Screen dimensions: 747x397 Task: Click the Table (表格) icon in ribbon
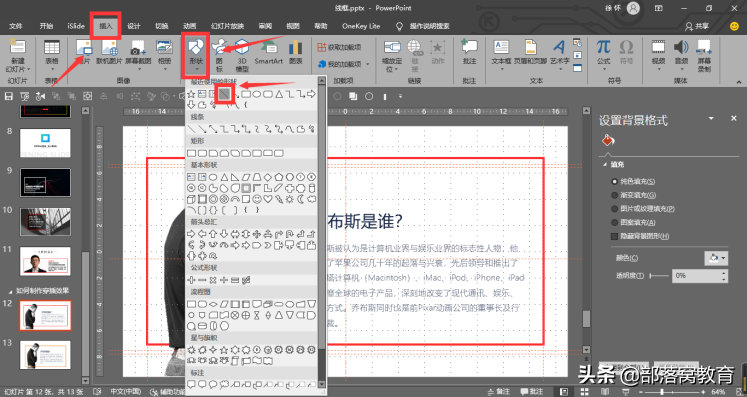(x=51, y=48)
